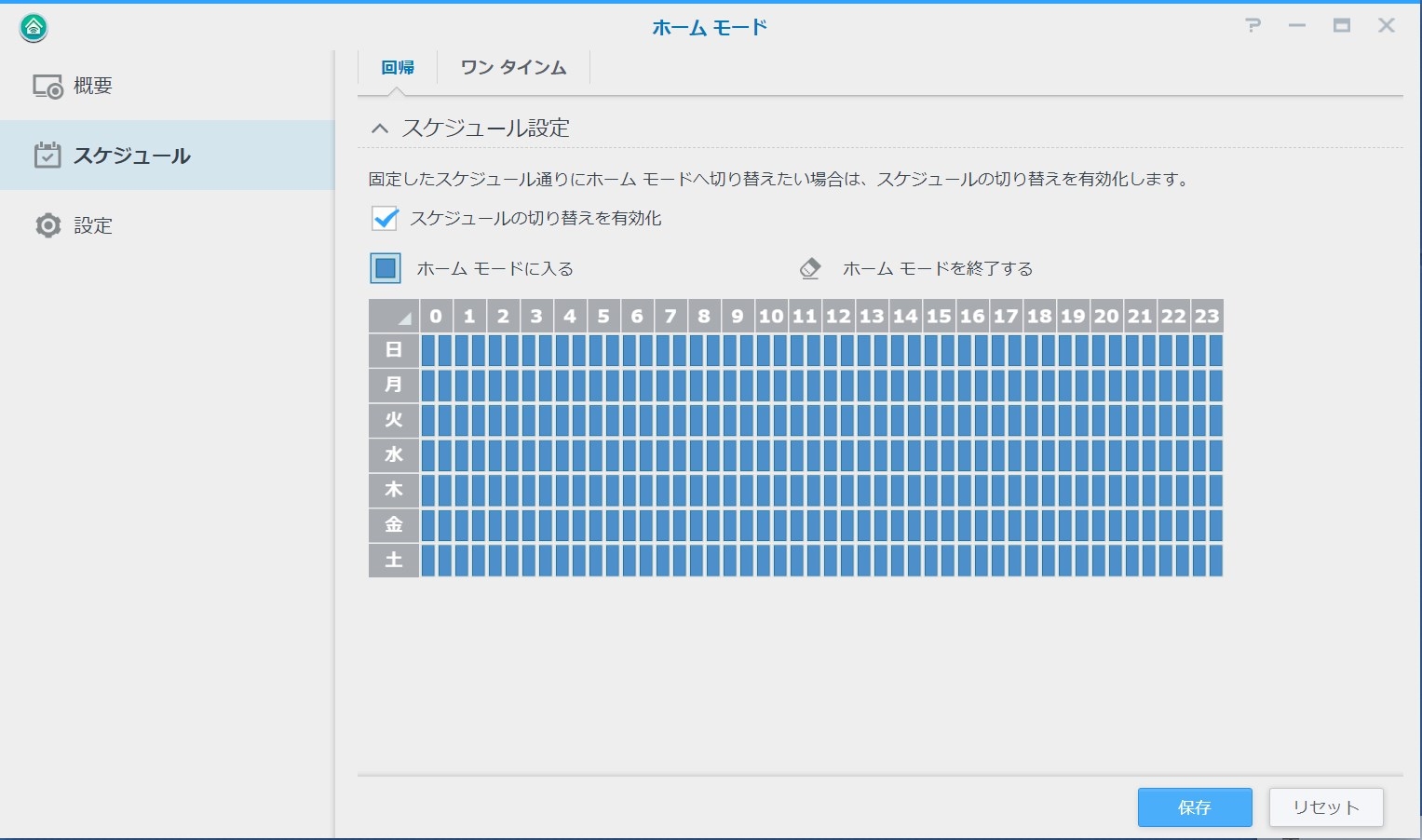Switch to the ワン タイム tab

click(x=513, y=68)
